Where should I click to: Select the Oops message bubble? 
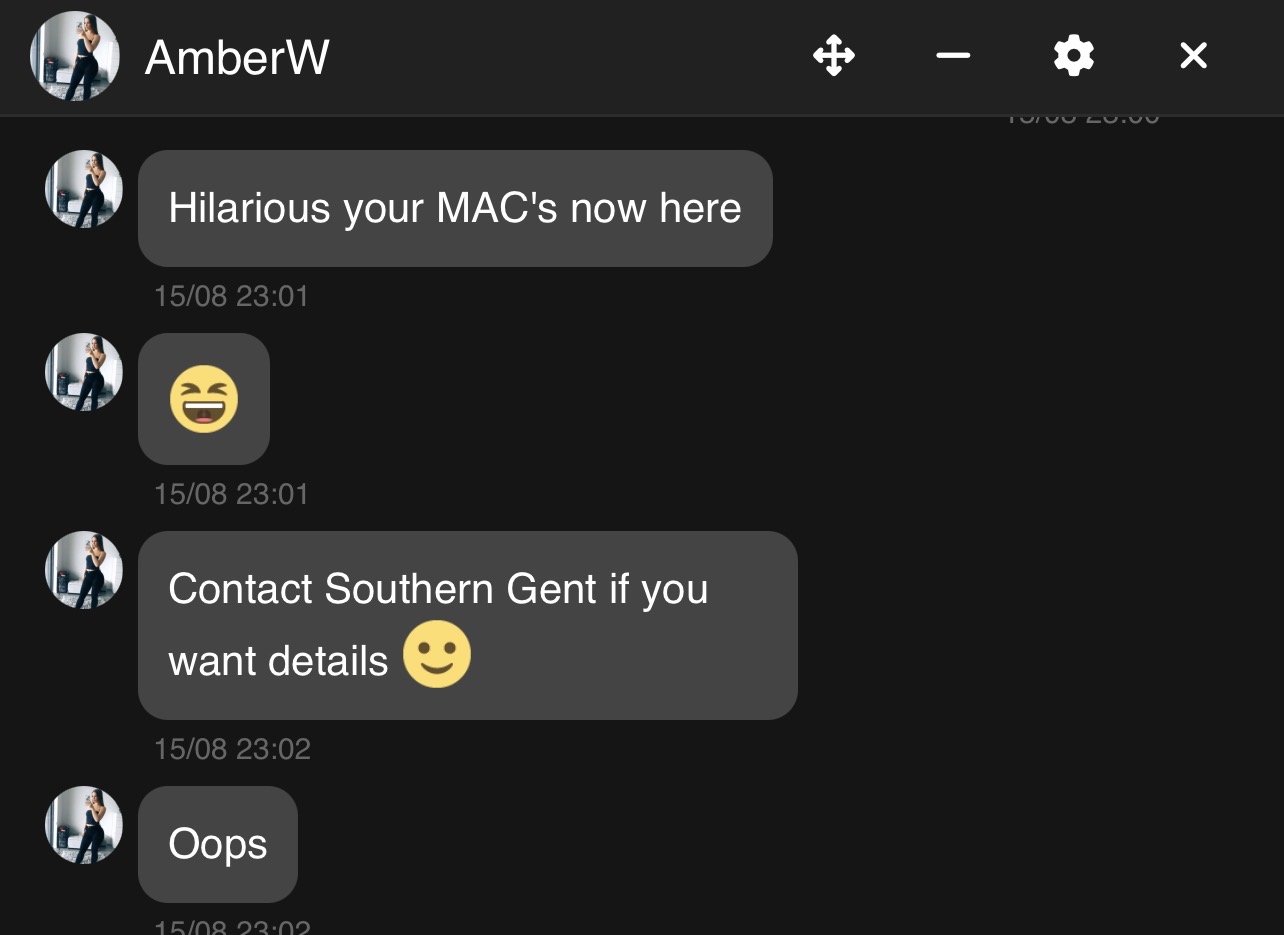pyautogui.click(x=218, y=844)
